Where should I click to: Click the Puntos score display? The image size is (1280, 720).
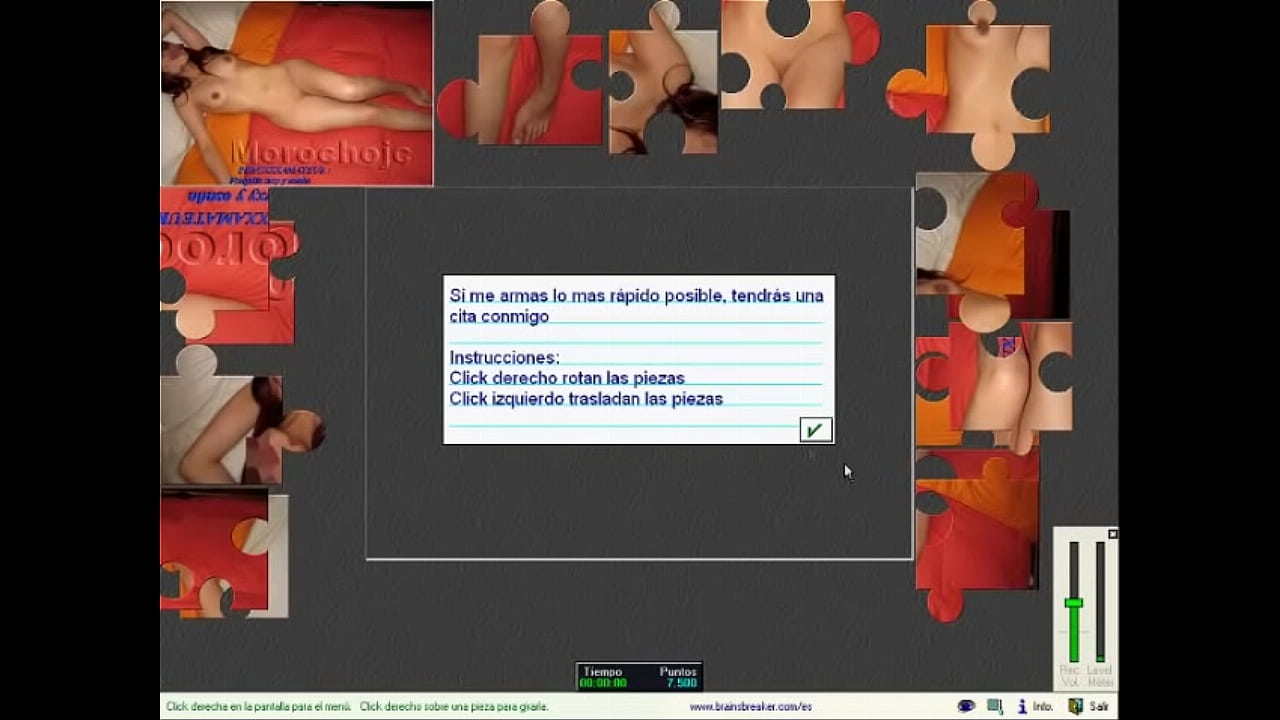click(x=679, y=678)
